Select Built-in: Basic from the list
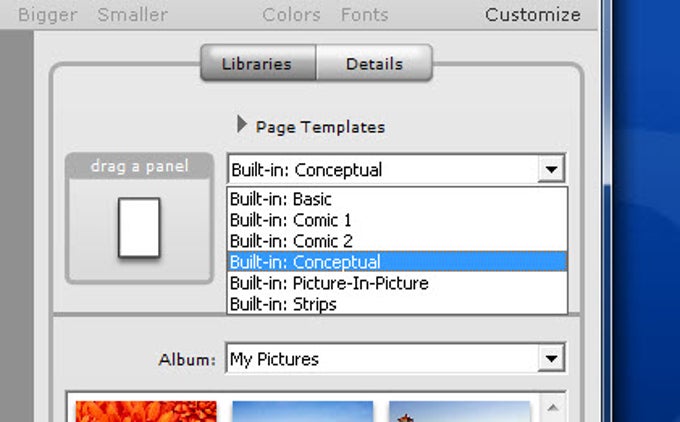This screenshot has width=680, height=422. pos(397,199)
